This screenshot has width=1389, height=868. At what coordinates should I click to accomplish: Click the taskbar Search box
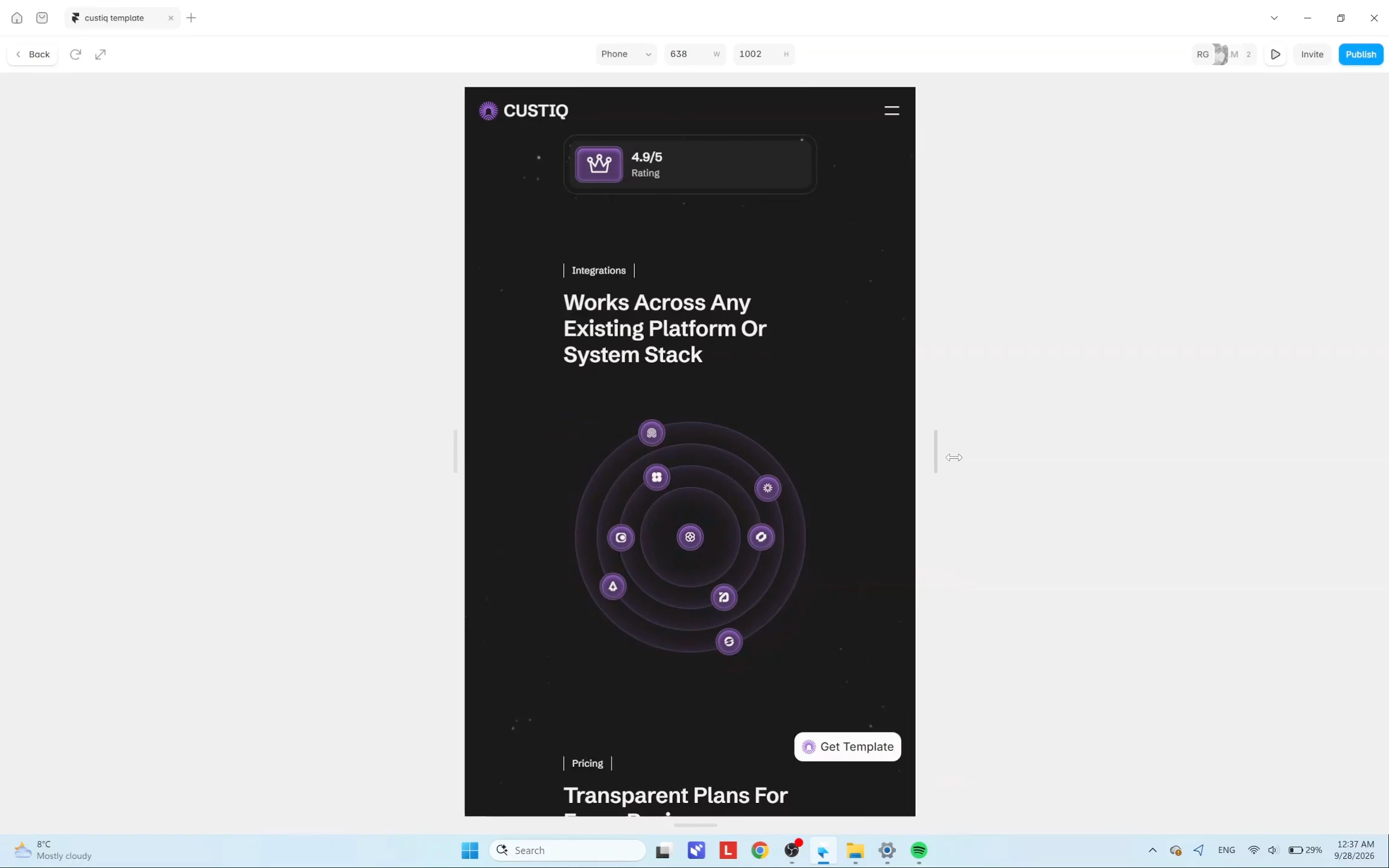click(x=567, y=851)
